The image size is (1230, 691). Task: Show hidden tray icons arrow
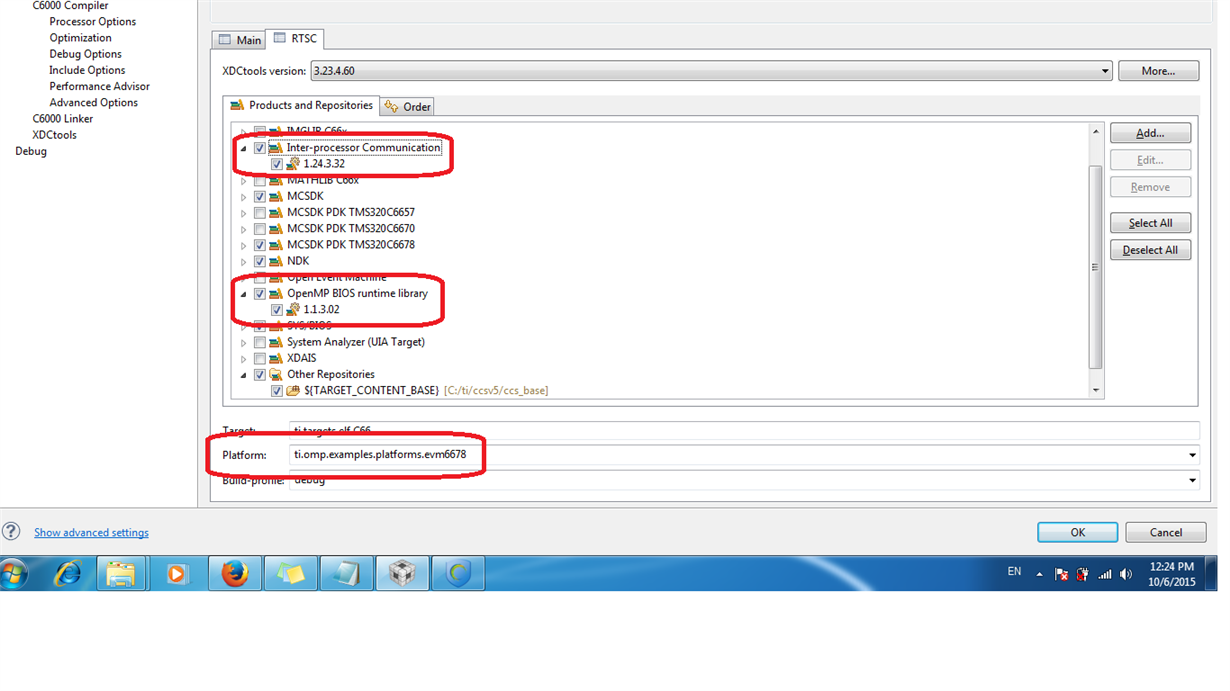click(x=1039, y=575)
